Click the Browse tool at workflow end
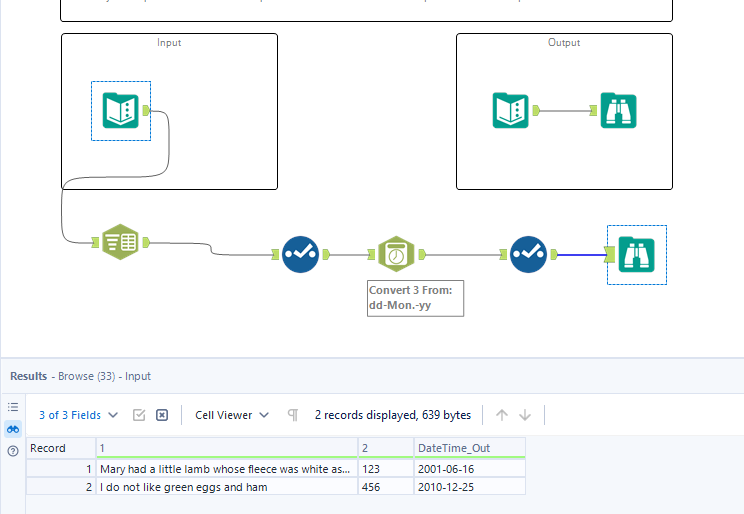 637,254
